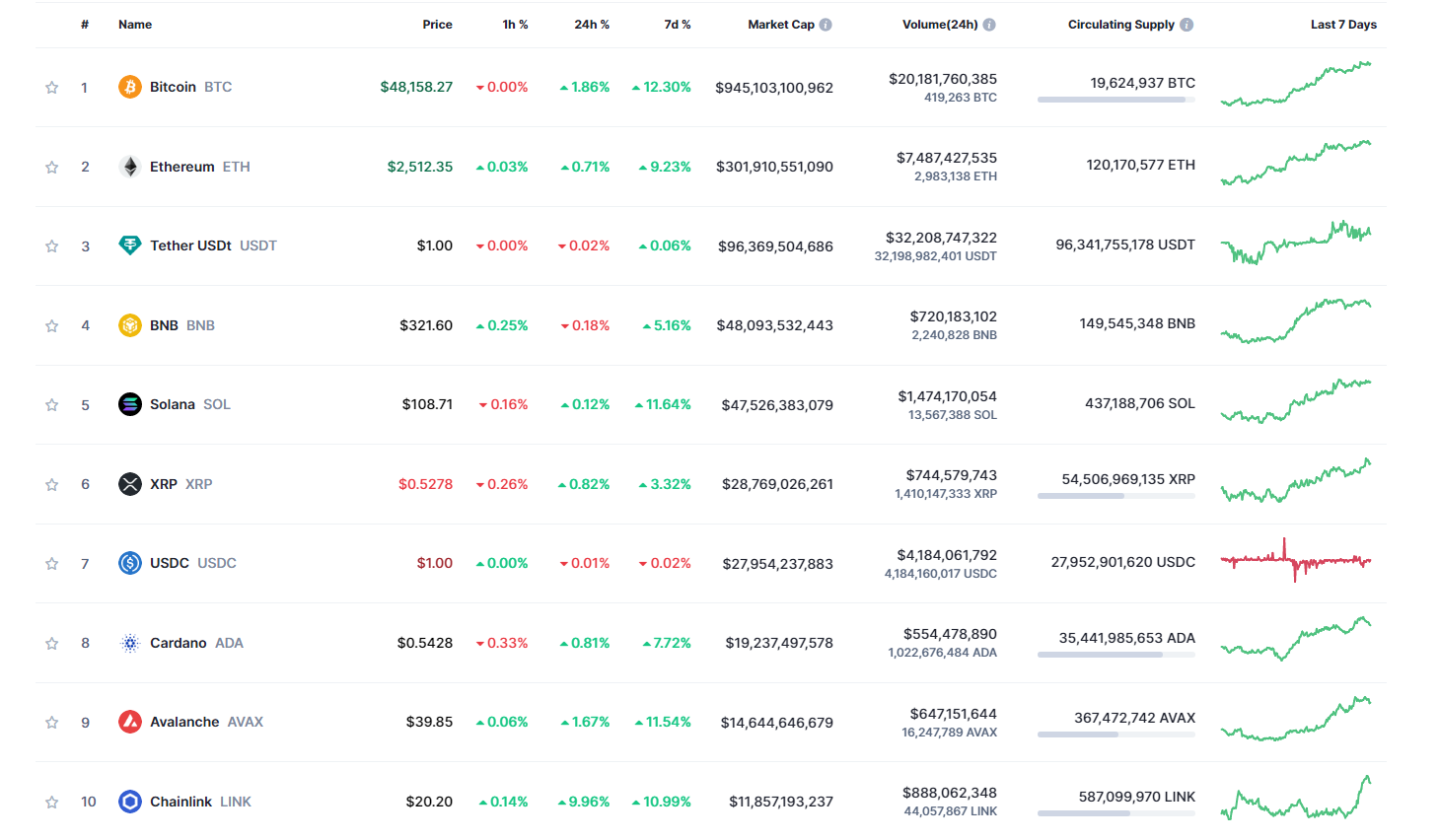Click Tether volume $32,208,747,322

pos(941,238)
